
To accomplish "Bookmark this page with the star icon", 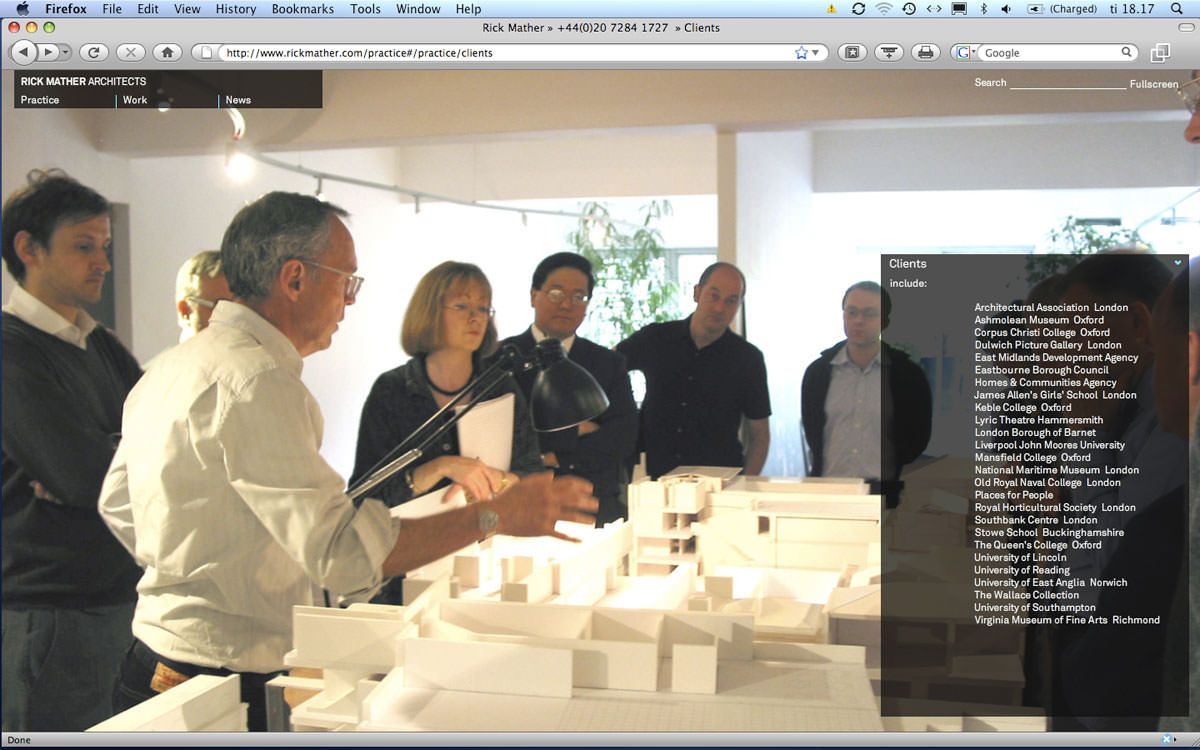I will [x=801, y=52].
